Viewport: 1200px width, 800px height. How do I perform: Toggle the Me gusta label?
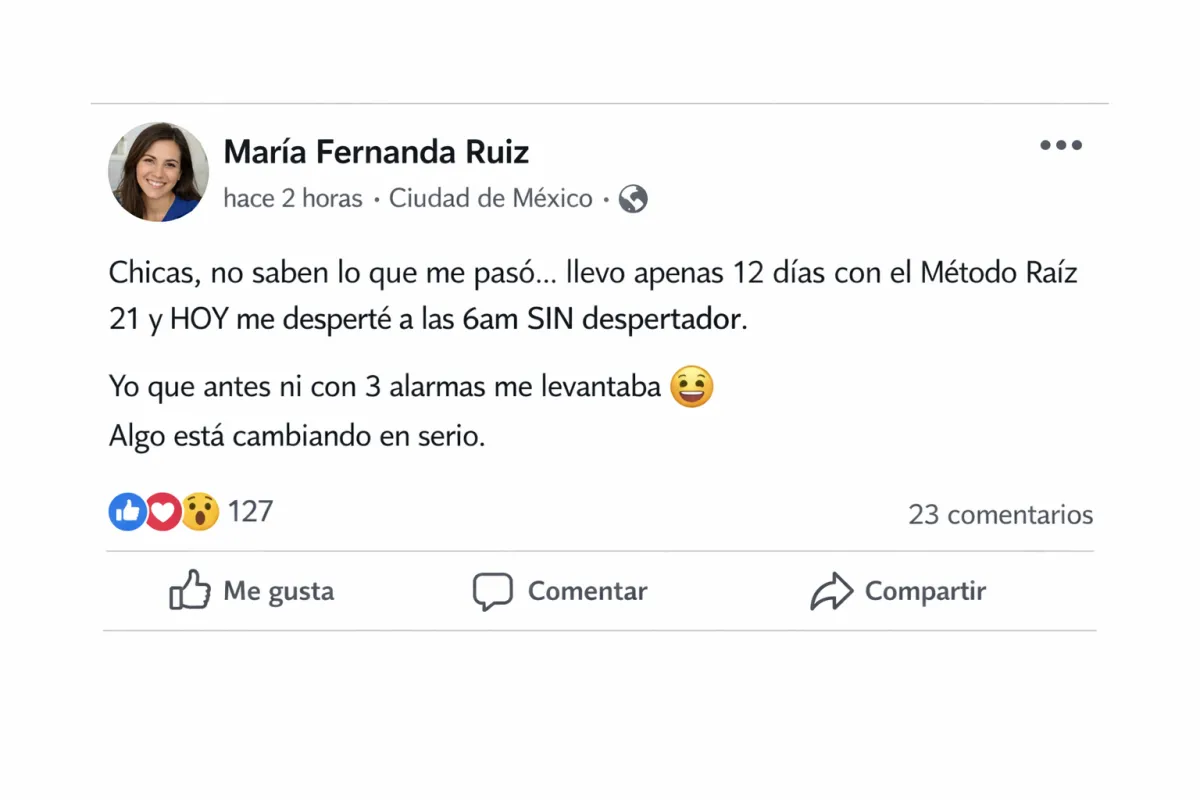click(x=279, y=591)
